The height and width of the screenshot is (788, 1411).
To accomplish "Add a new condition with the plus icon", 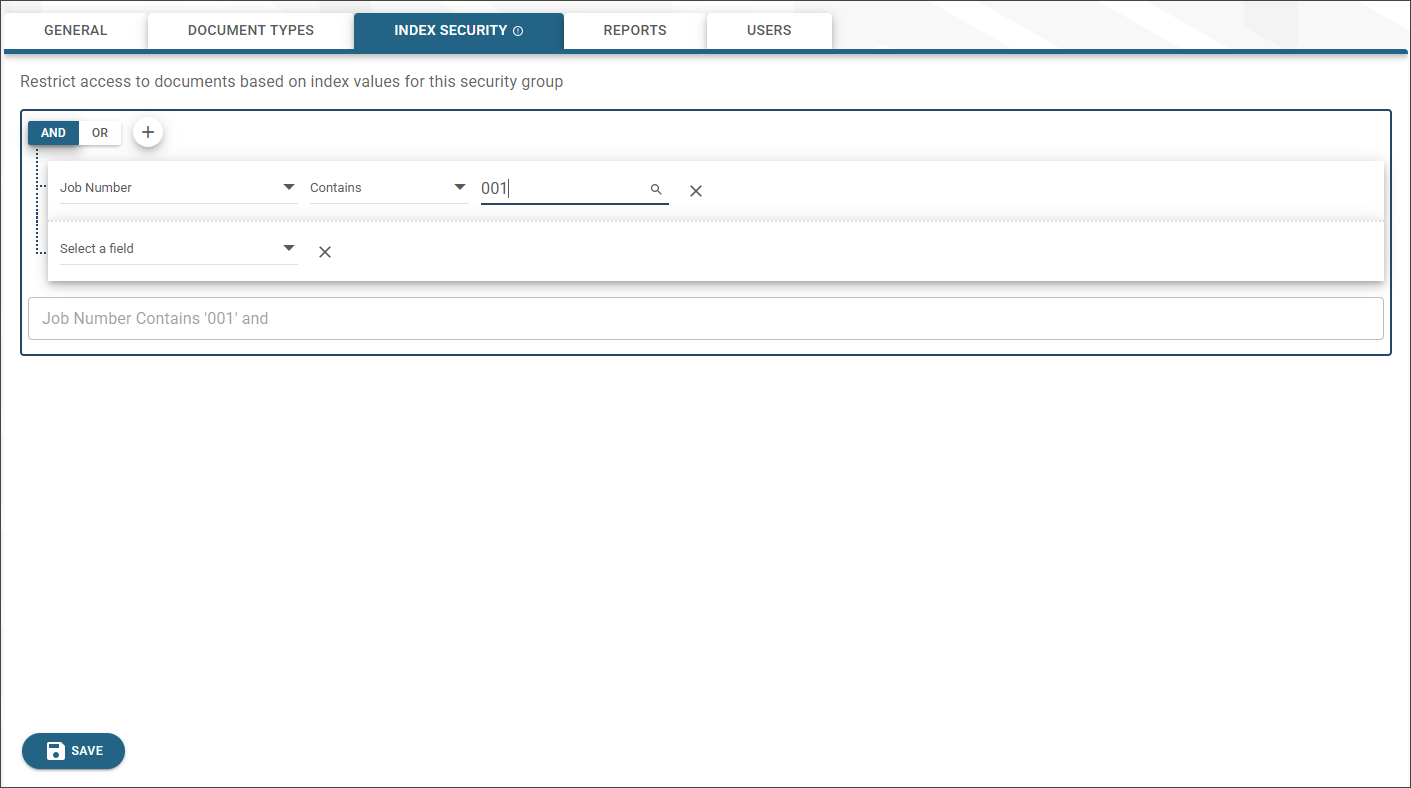I will coord(148,132).
